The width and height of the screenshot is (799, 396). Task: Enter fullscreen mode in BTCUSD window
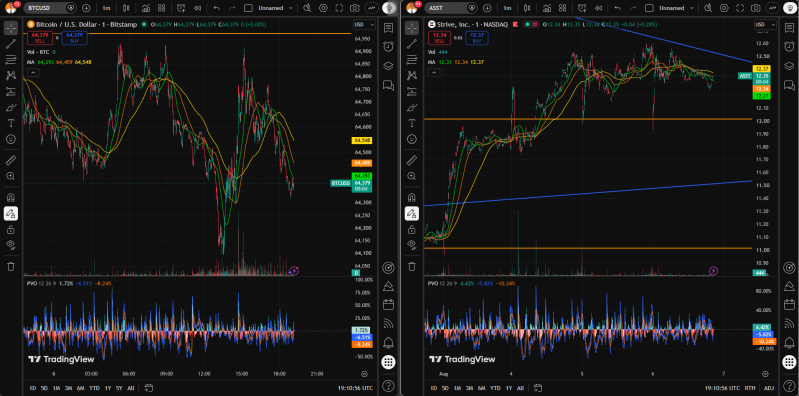pos(339,8)
